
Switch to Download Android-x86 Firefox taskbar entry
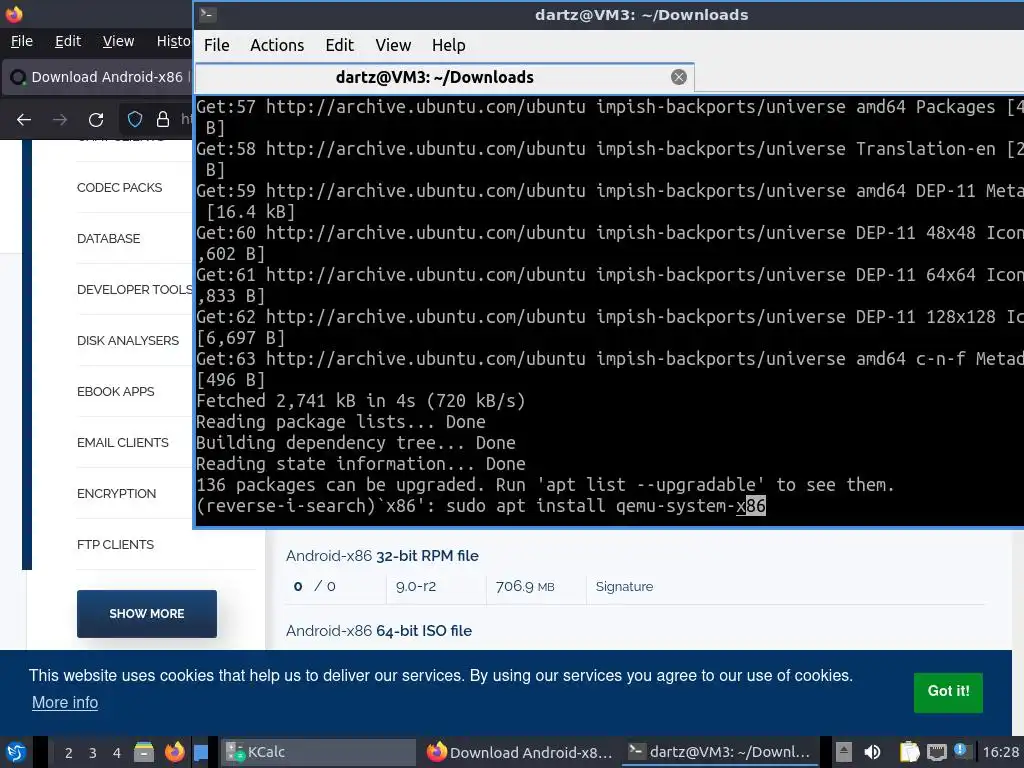[x=520, y=752]
